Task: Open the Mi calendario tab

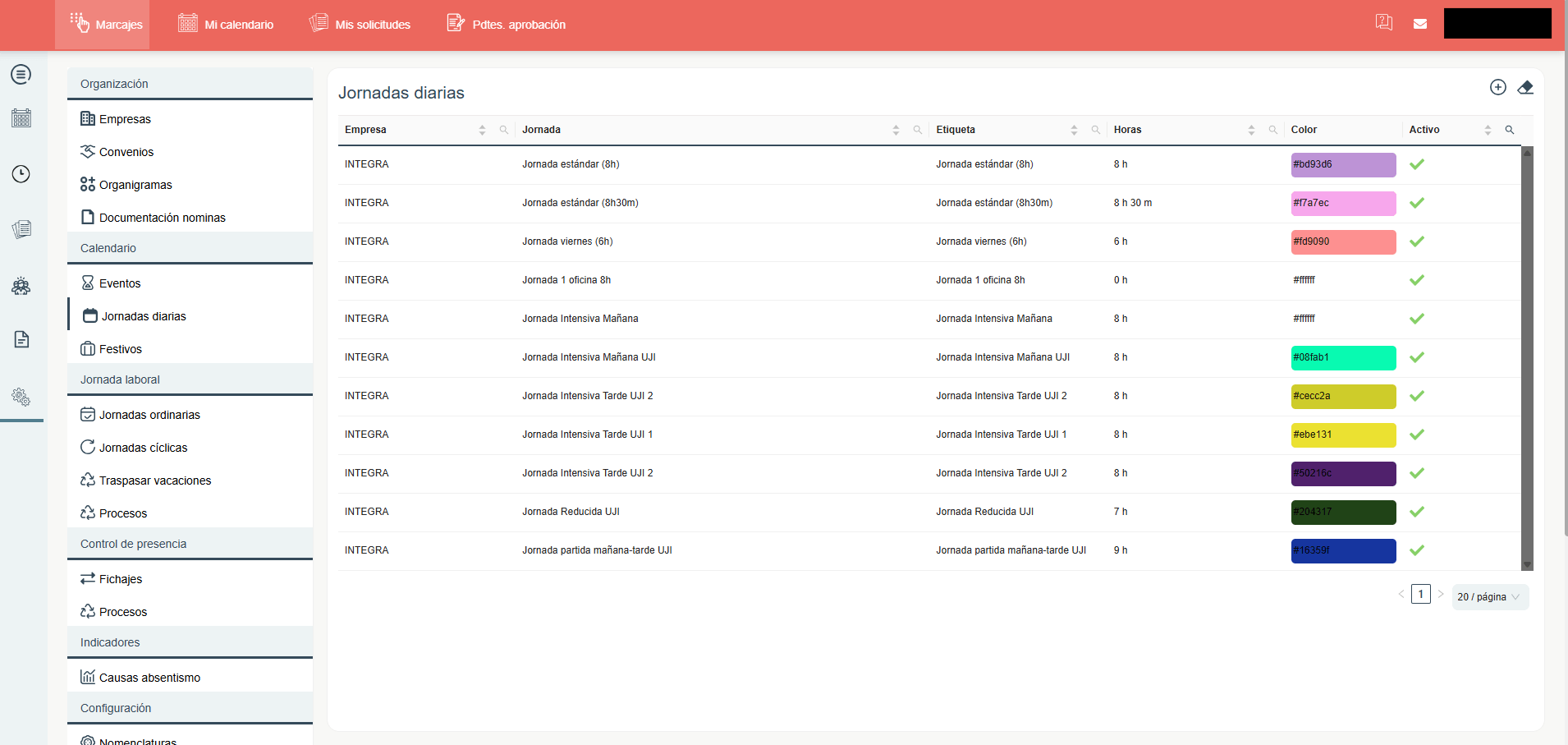Action: pos(226,25)
